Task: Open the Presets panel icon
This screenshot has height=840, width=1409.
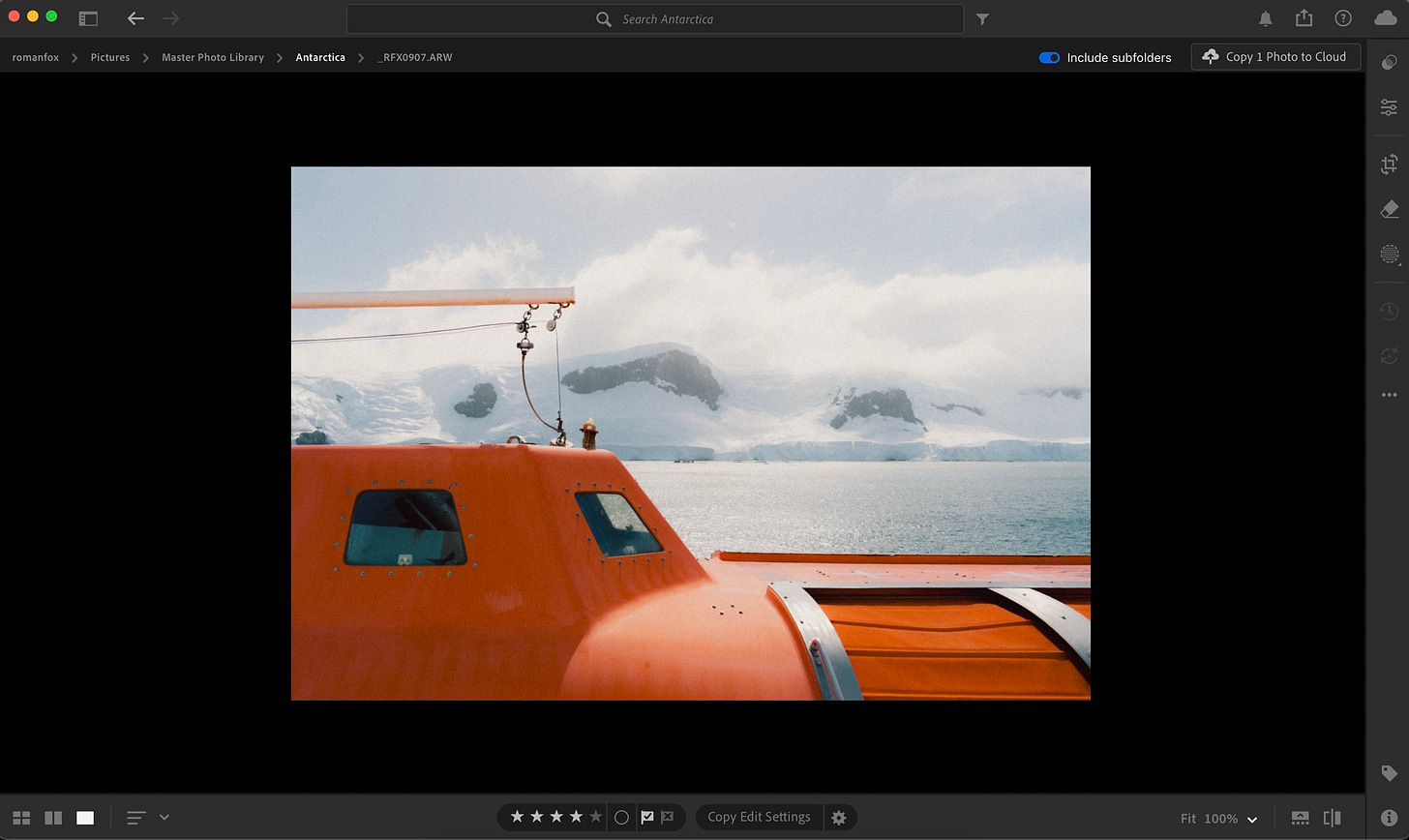Action: [x=1389, y=62]
